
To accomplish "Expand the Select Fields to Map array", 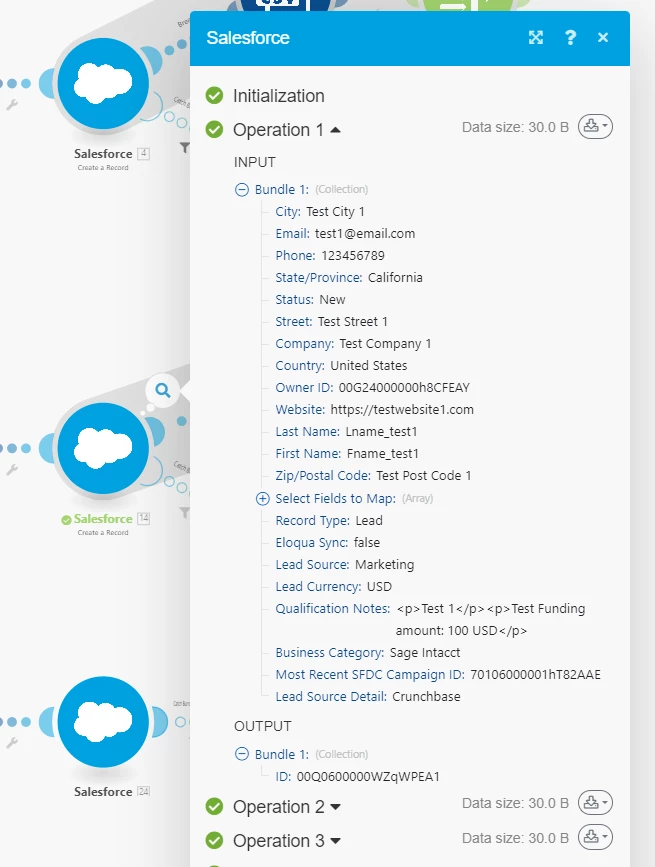I will [263, 499].
